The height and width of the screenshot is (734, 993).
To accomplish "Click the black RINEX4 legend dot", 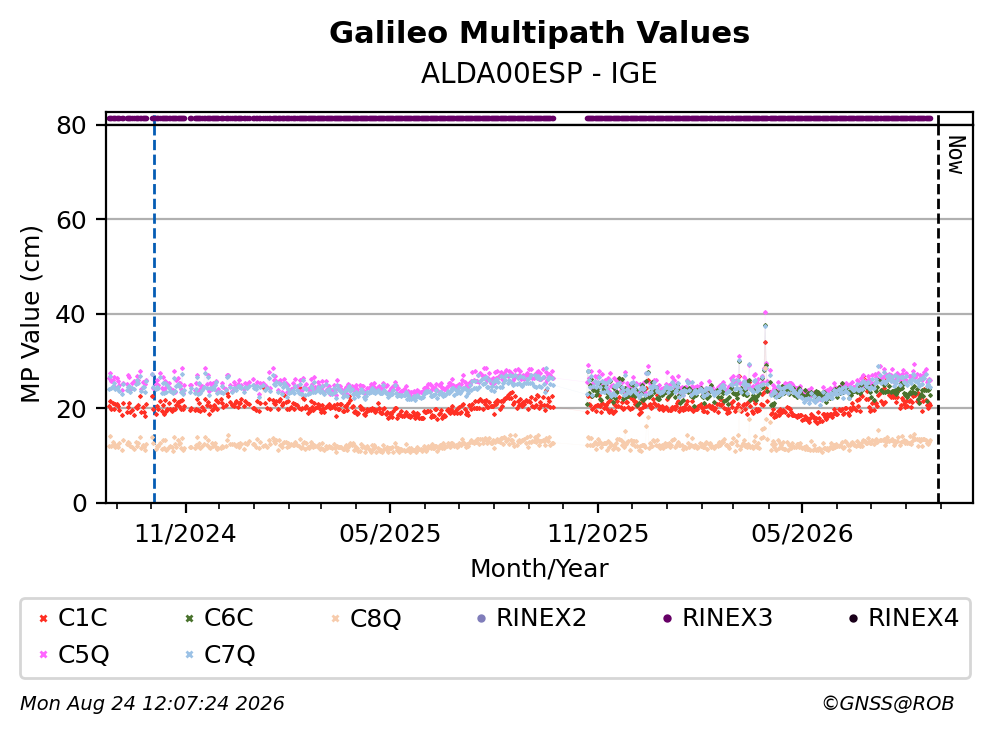I will click(853, 618).
